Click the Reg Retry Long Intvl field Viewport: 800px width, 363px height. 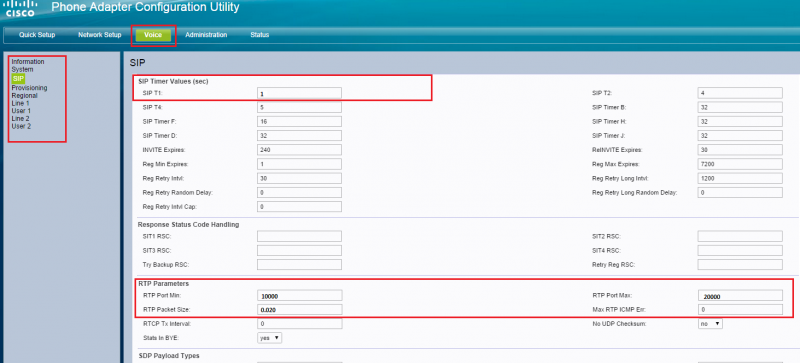click(x=740, y=178)
